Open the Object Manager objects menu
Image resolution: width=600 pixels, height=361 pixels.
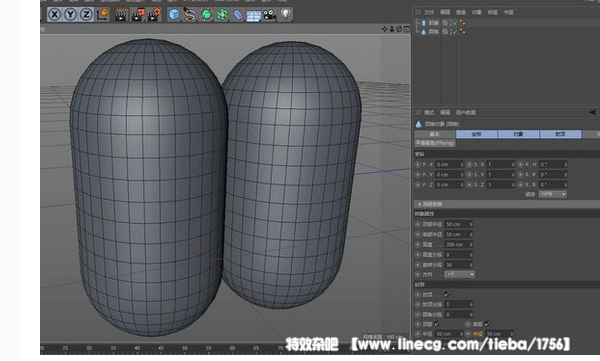pyautogui.click(x=477, y=12)
